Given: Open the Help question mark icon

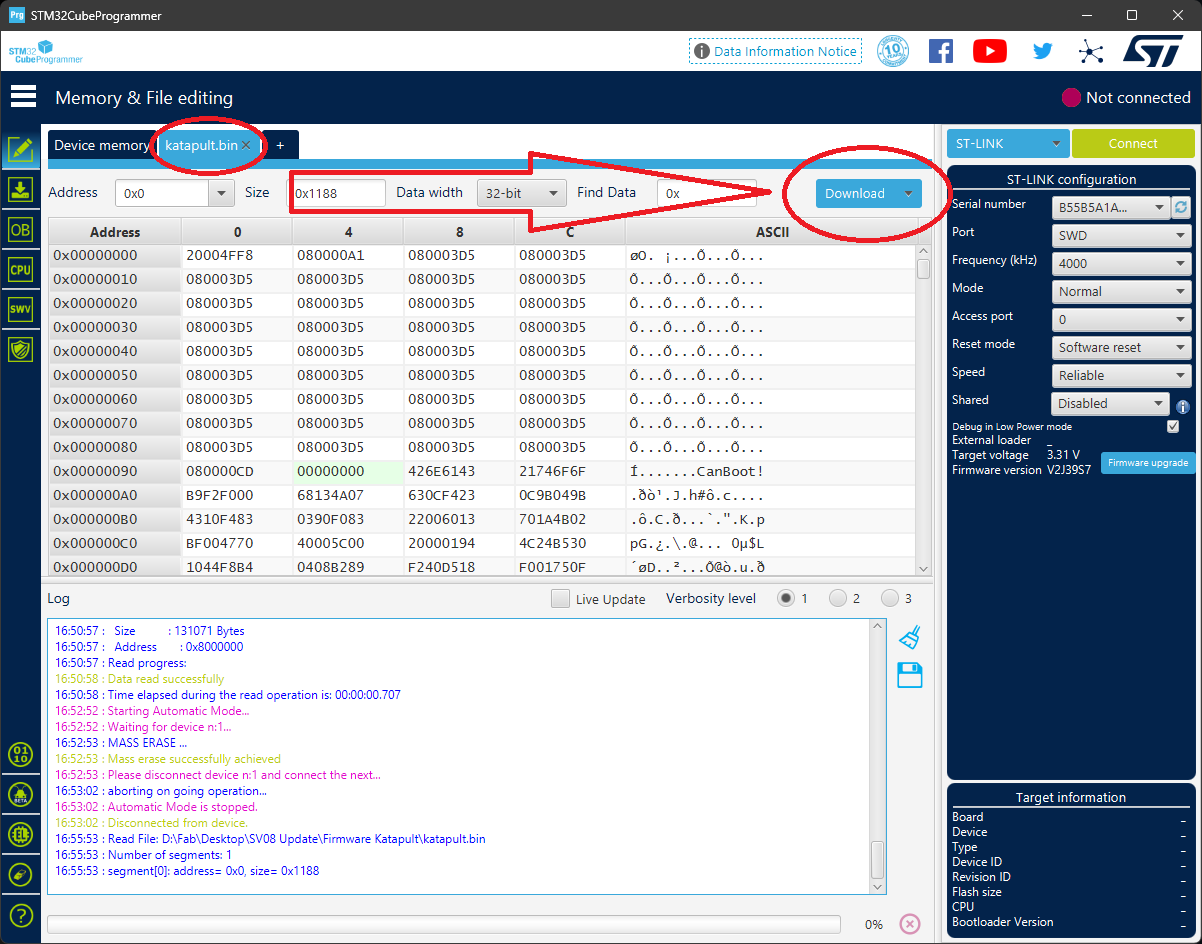Looking at the screenshot, I should point(20,915).
